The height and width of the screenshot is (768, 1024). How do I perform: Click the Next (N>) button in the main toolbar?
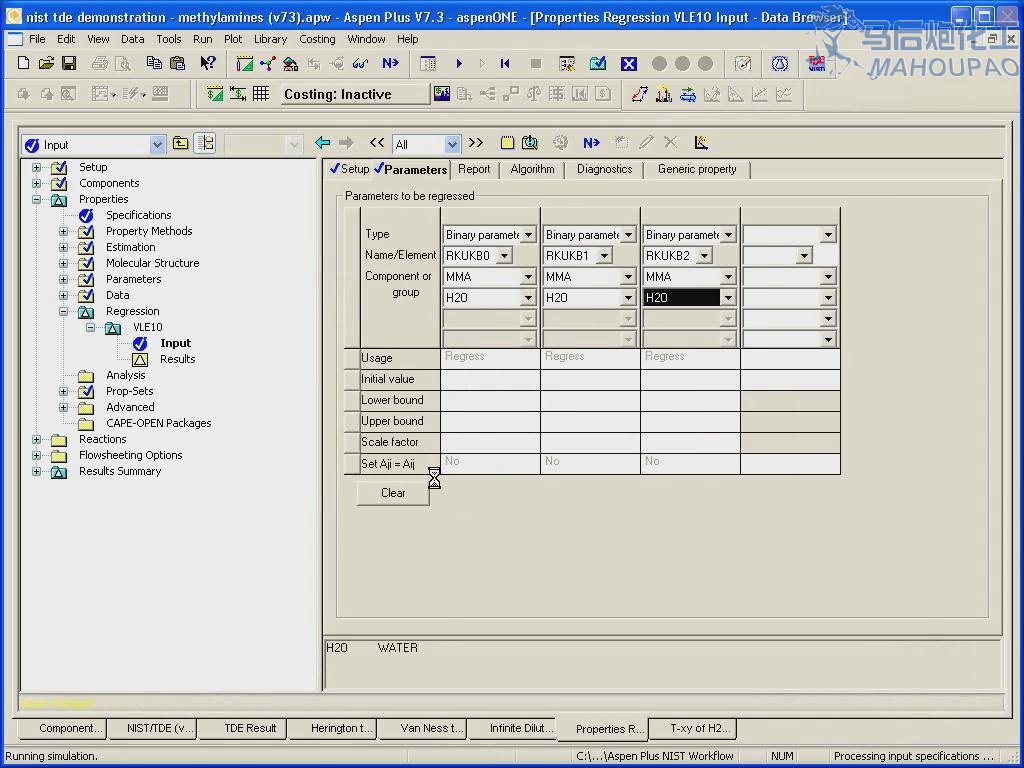(x=391, y=63)
